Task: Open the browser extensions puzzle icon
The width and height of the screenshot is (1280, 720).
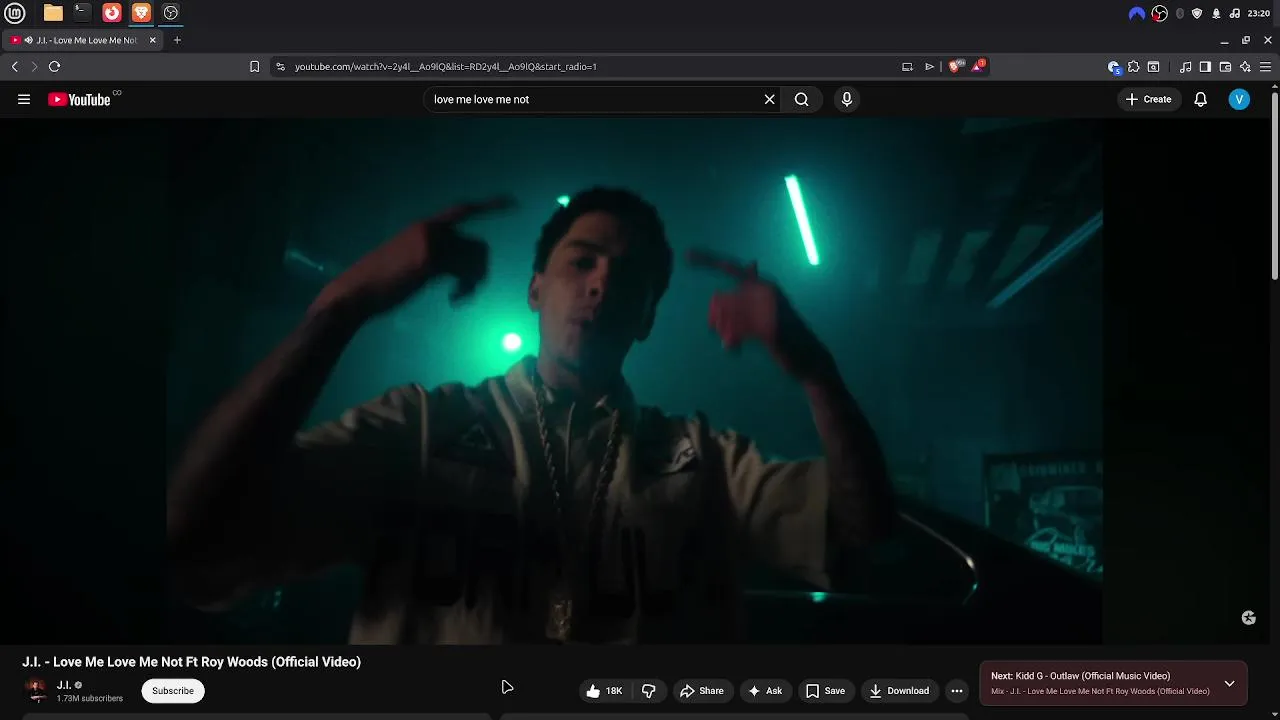Action: [x=1133, y=67]
